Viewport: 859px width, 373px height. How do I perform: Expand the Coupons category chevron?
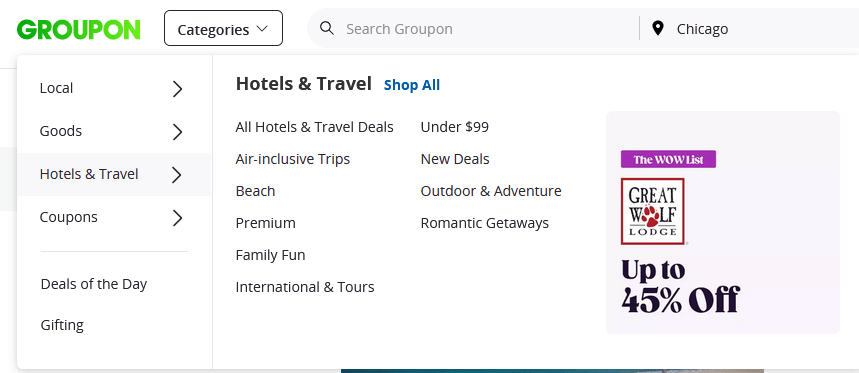(x=177, y=218)
